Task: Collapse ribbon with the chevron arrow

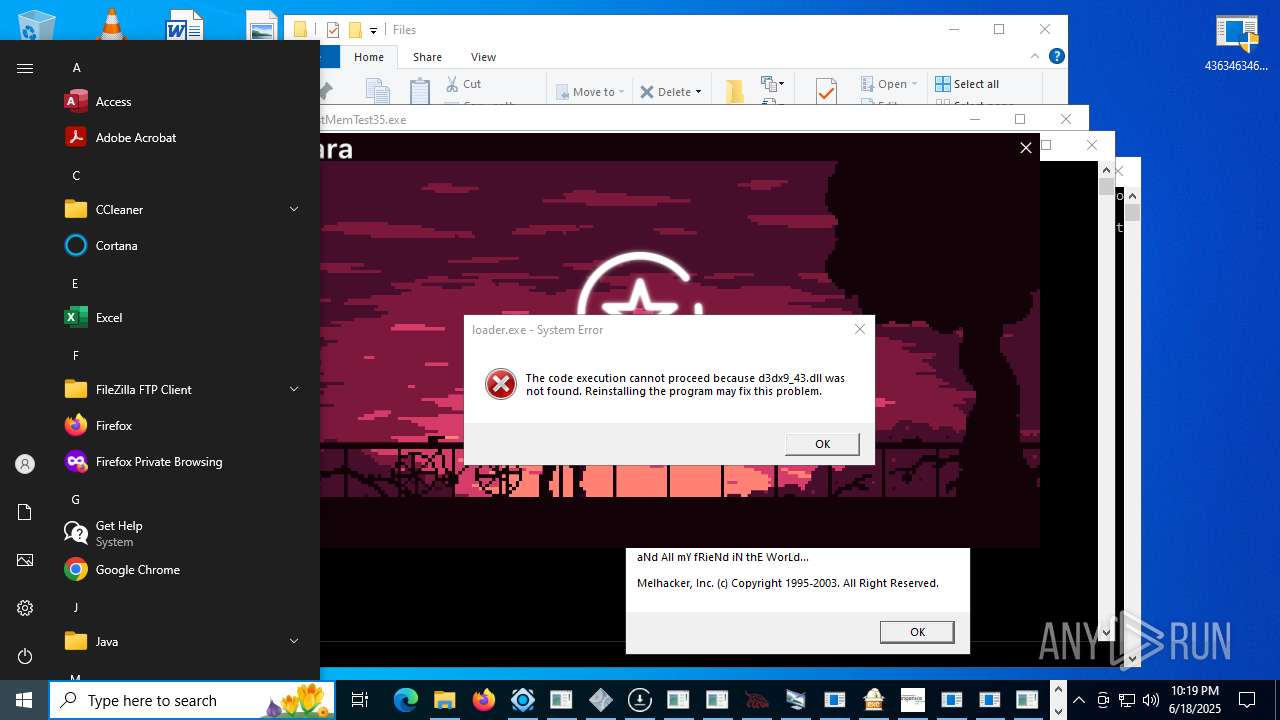Action: click(x=1036, y=57)
